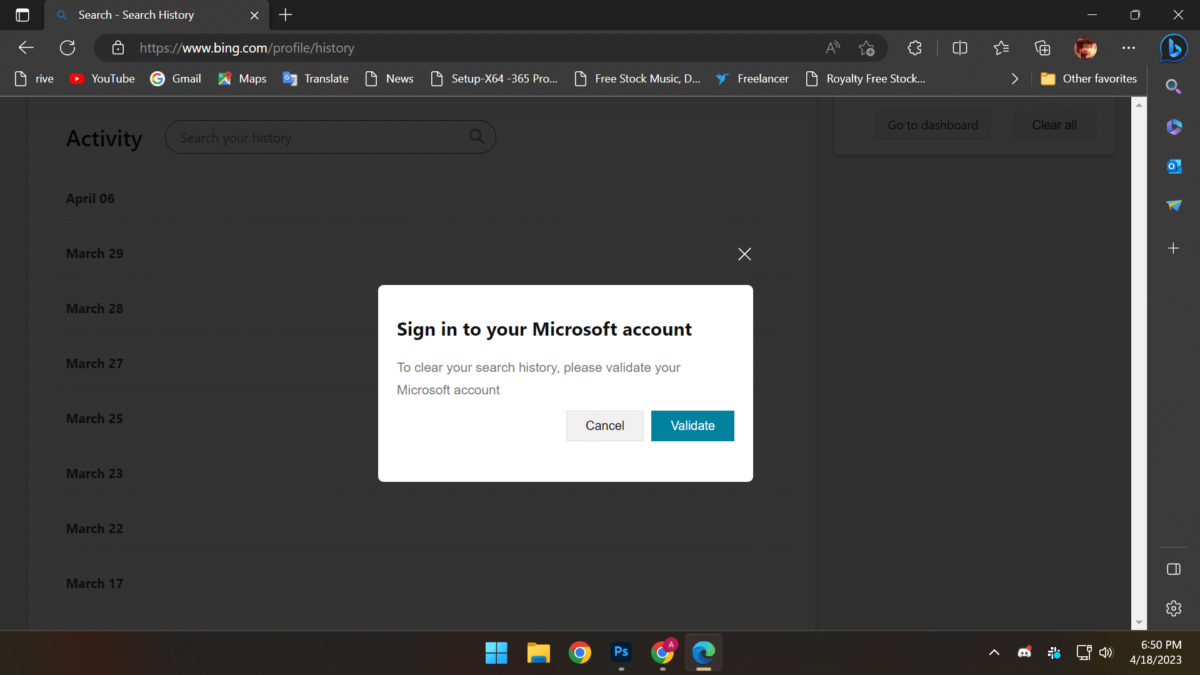1200x675 pixels.
Task: Open the Royalty Free Stock bookmark
Action: coord(866,78)
